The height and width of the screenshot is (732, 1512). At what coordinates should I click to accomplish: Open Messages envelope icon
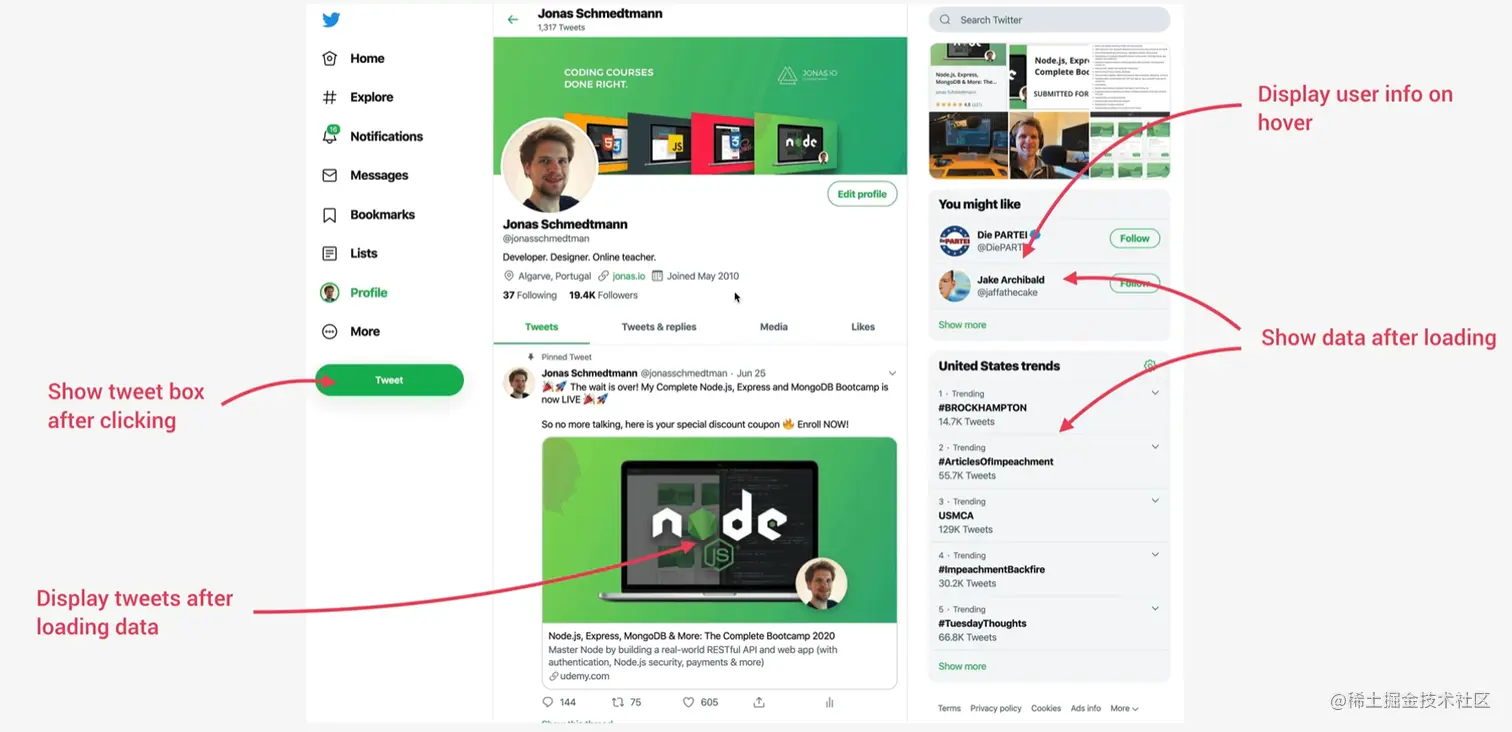point(329,175)
